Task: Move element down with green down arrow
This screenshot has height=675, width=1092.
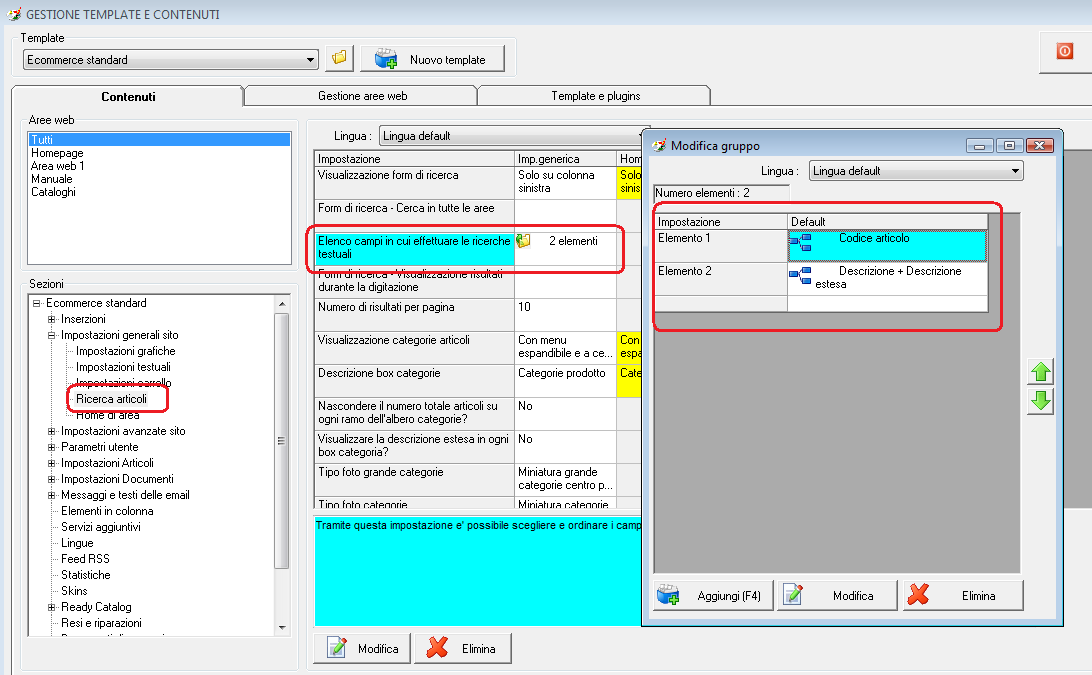Action: (x=1040, y=402)
